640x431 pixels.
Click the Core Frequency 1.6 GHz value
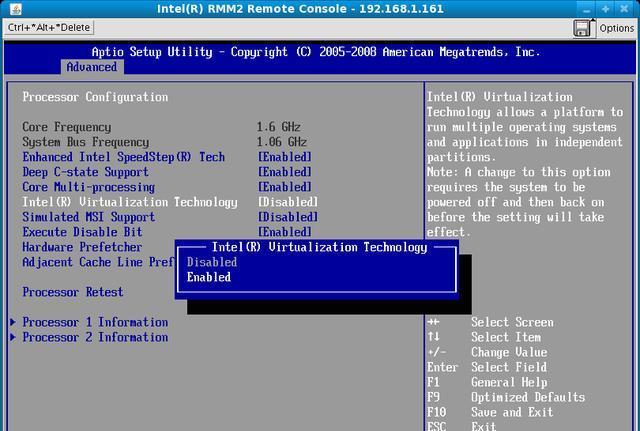(x=279, y=127)
